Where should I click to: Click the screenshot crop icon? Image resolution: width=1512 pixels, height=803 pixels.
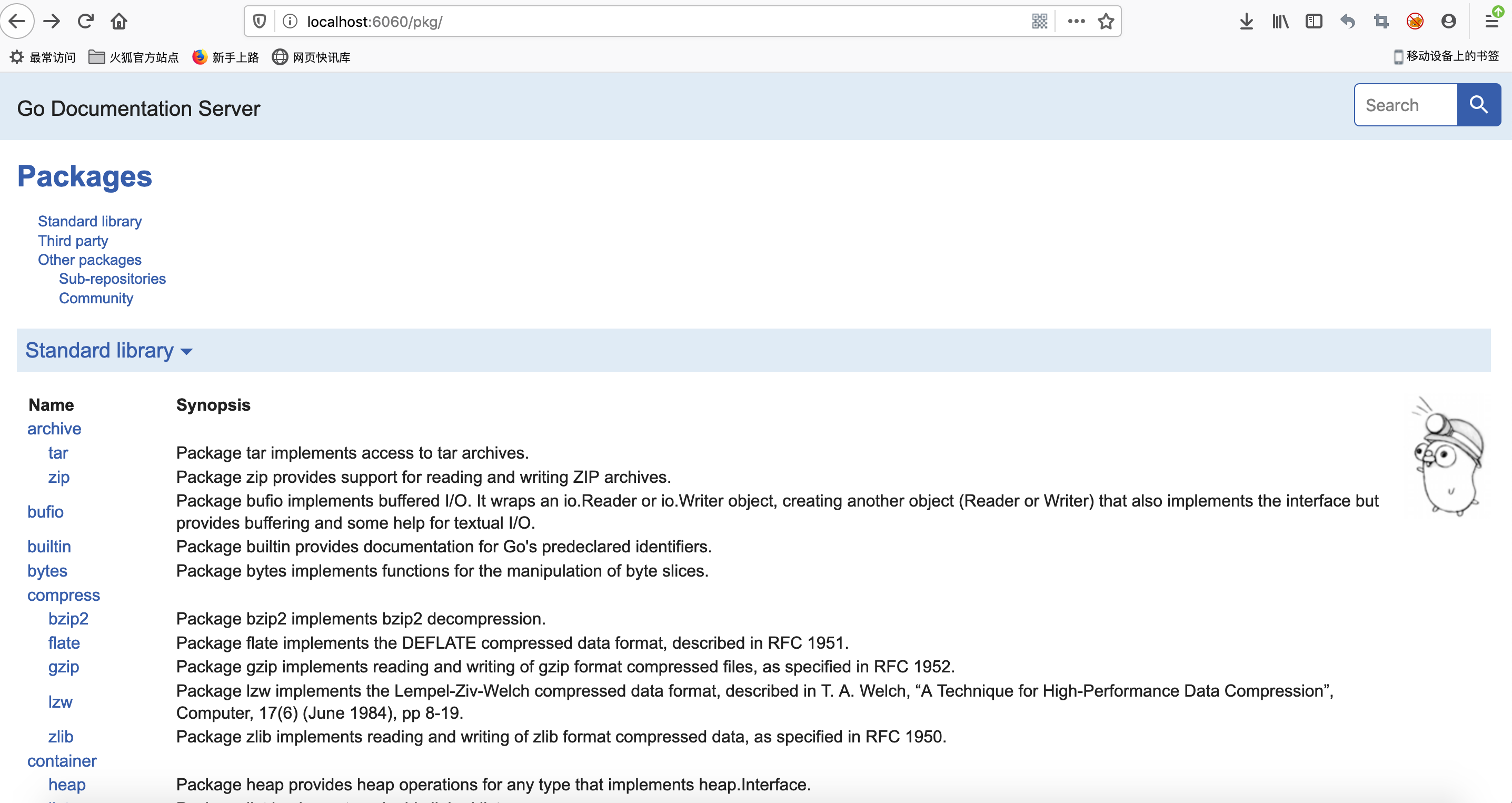[x=1381, y=22]
